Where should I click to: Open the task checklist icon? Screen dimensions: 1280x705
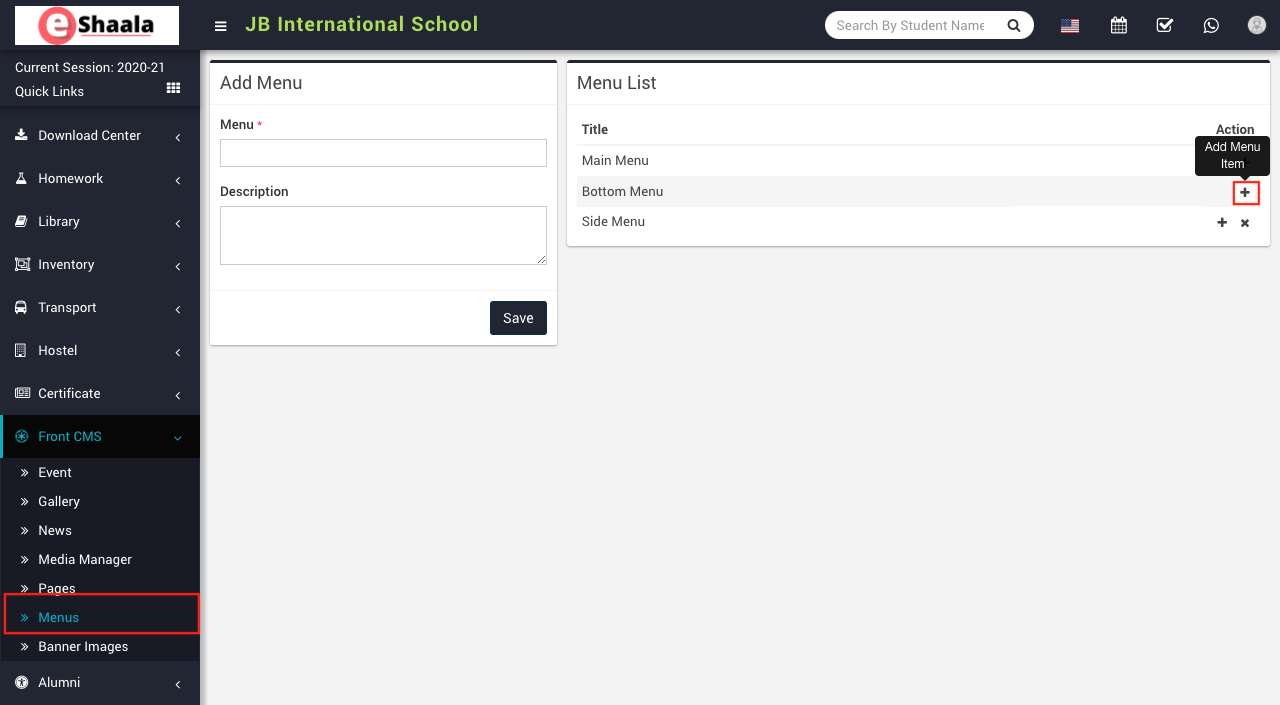click(1164, 26)
